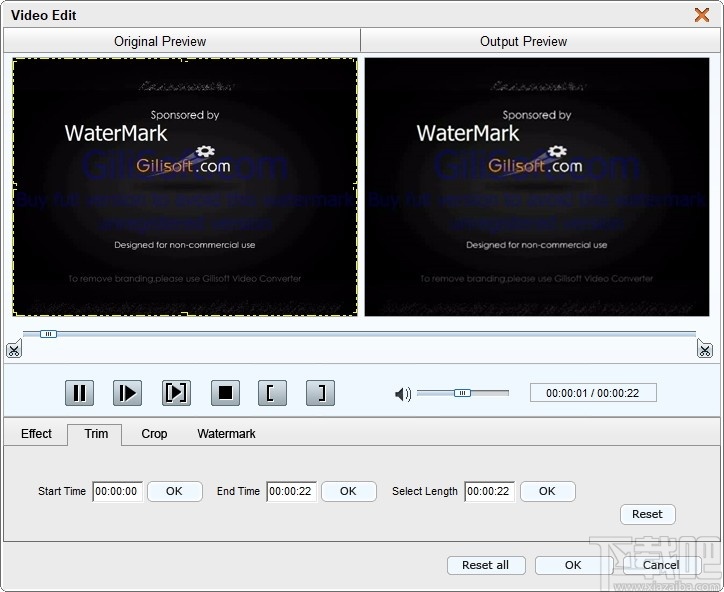Set trim end with right bracket
Image resolution: width=724 pixels, height=592 pixels.
pyautogui.click(x=320, y=393)
